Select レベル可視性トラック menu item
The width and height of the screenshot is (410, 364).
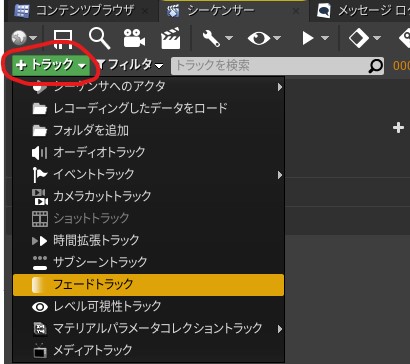(148, 306)
